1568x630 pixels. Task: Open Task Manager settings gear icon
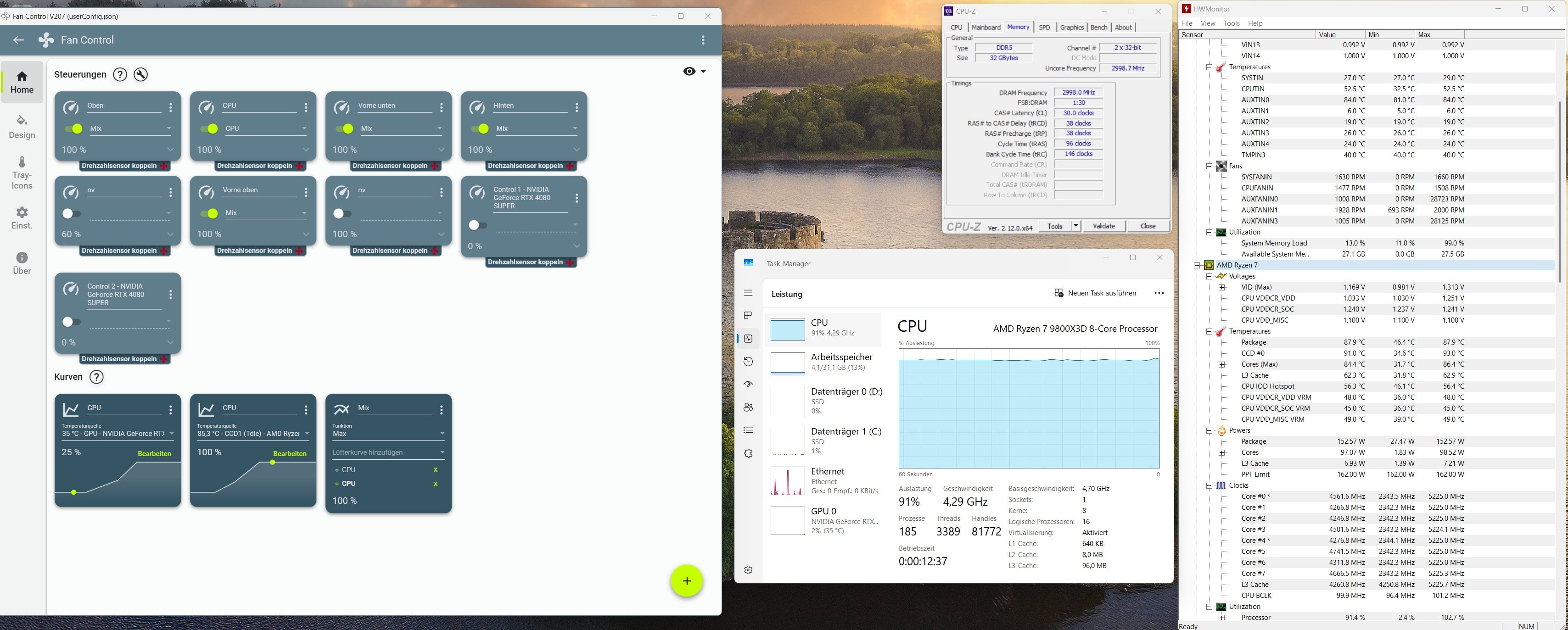[748, 570]
